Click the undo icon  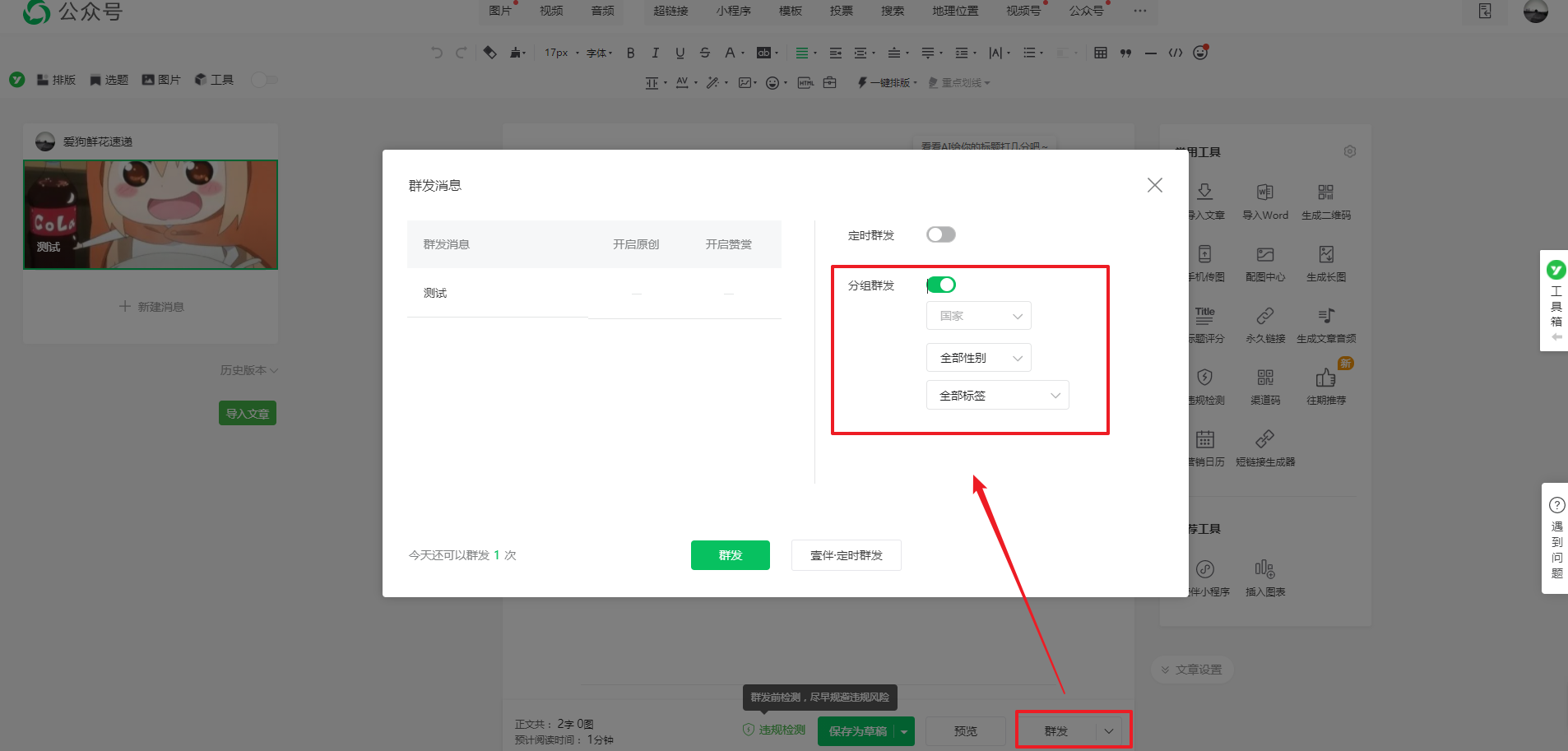click(x=437, y=53)
